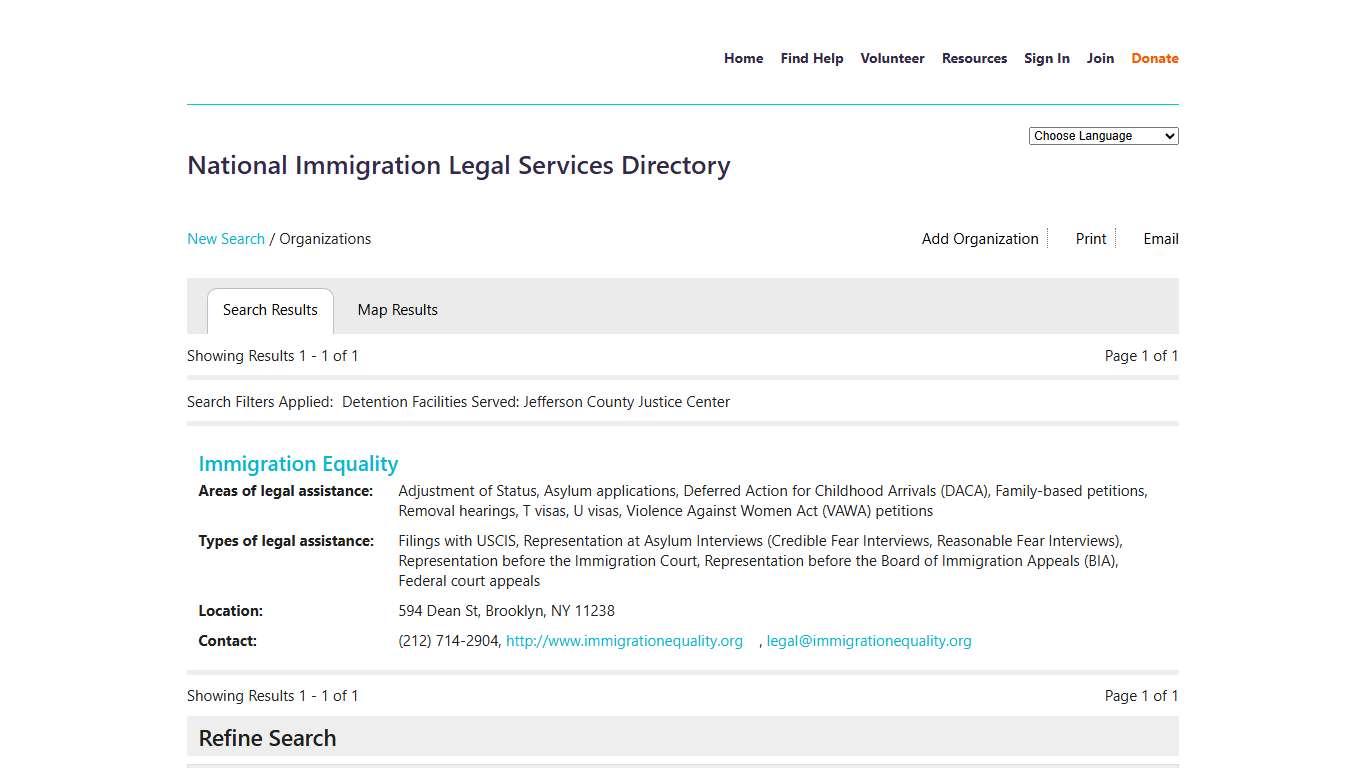Navigate to the Home menu item
The height and width of the screenshot is (768, 1366).
743,58
